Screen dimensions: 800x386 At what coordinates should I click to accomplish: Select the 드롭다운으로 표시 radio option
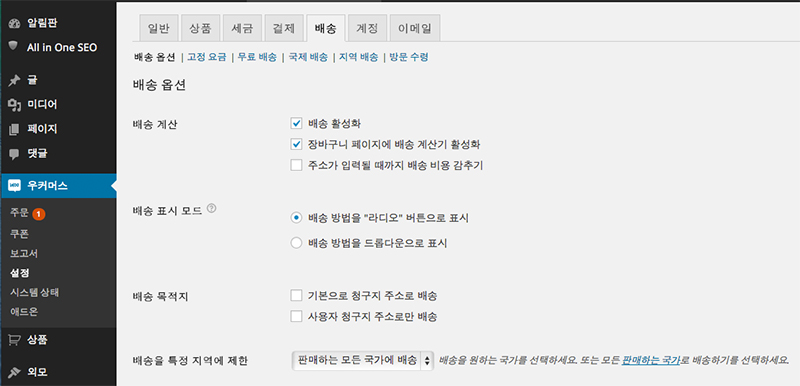(x=296, y=243)
